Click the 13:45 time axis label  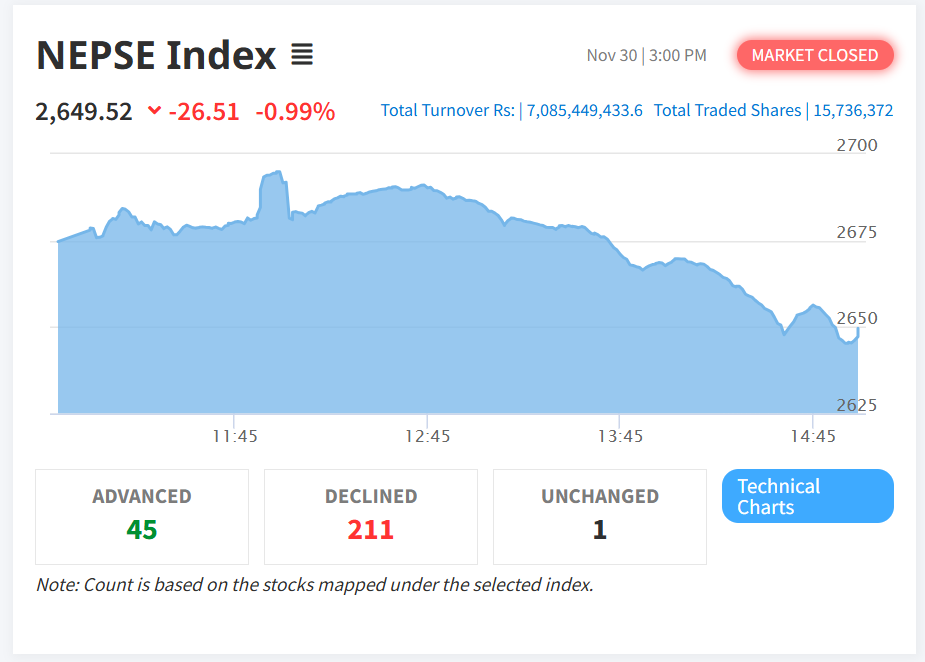[x=620, y=436]
